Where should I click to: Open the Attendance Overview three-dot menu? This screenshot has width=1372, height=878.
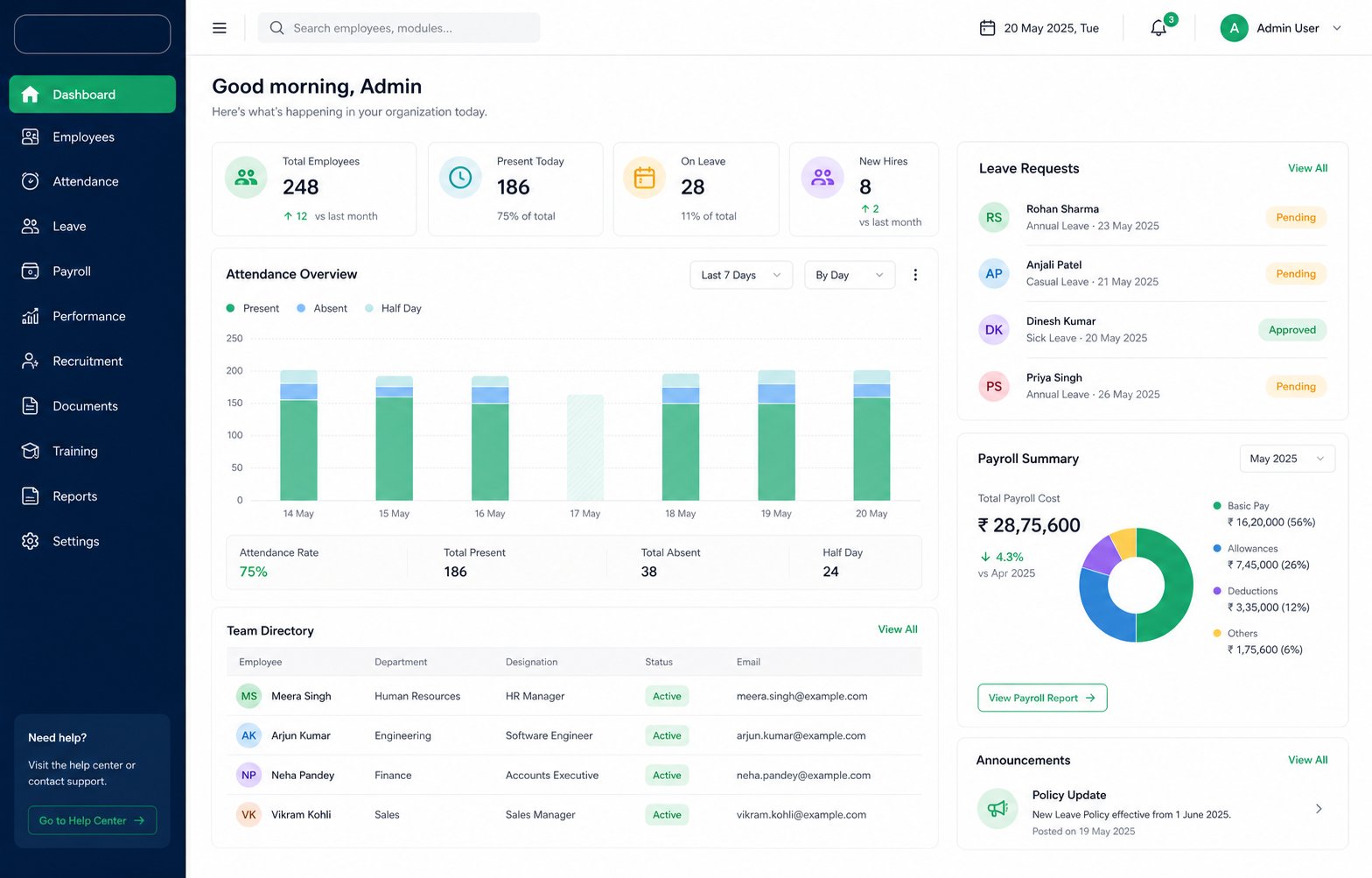[x=915, y=275]
